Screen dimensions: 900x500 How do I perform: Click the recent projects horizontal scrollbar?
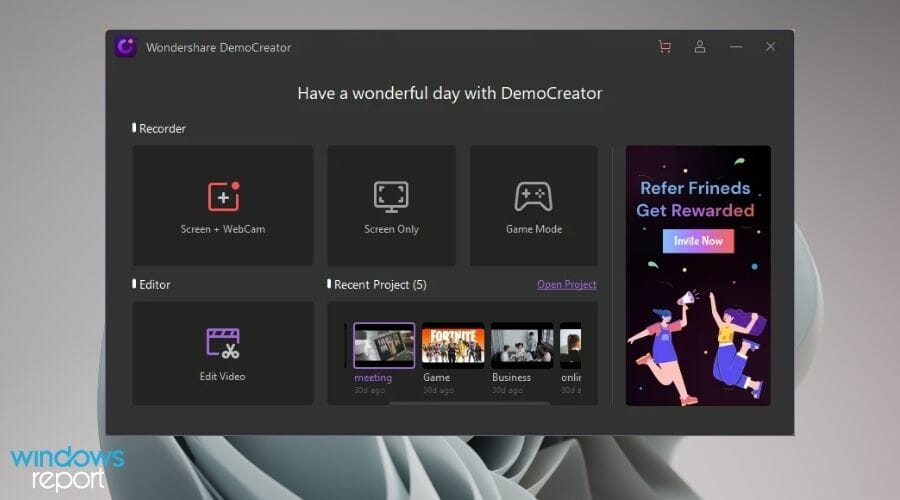click(x=469, y=404)
